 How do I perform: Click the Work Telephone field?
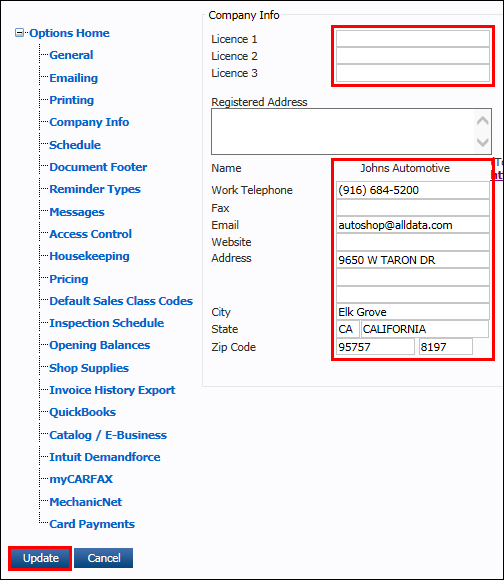click(413, 190)
